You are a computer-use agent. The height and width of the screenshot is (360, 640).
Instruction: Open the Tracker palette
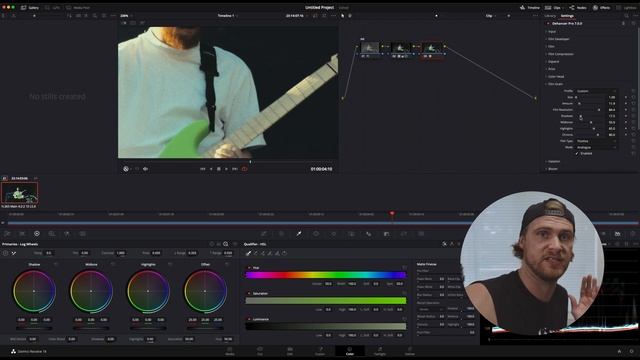point(333,233)
